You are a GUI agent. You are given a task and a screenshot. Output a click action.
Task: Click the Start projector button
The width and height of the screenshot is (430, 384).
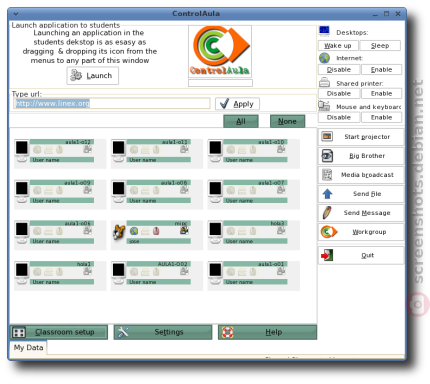[x=361, y=137]
